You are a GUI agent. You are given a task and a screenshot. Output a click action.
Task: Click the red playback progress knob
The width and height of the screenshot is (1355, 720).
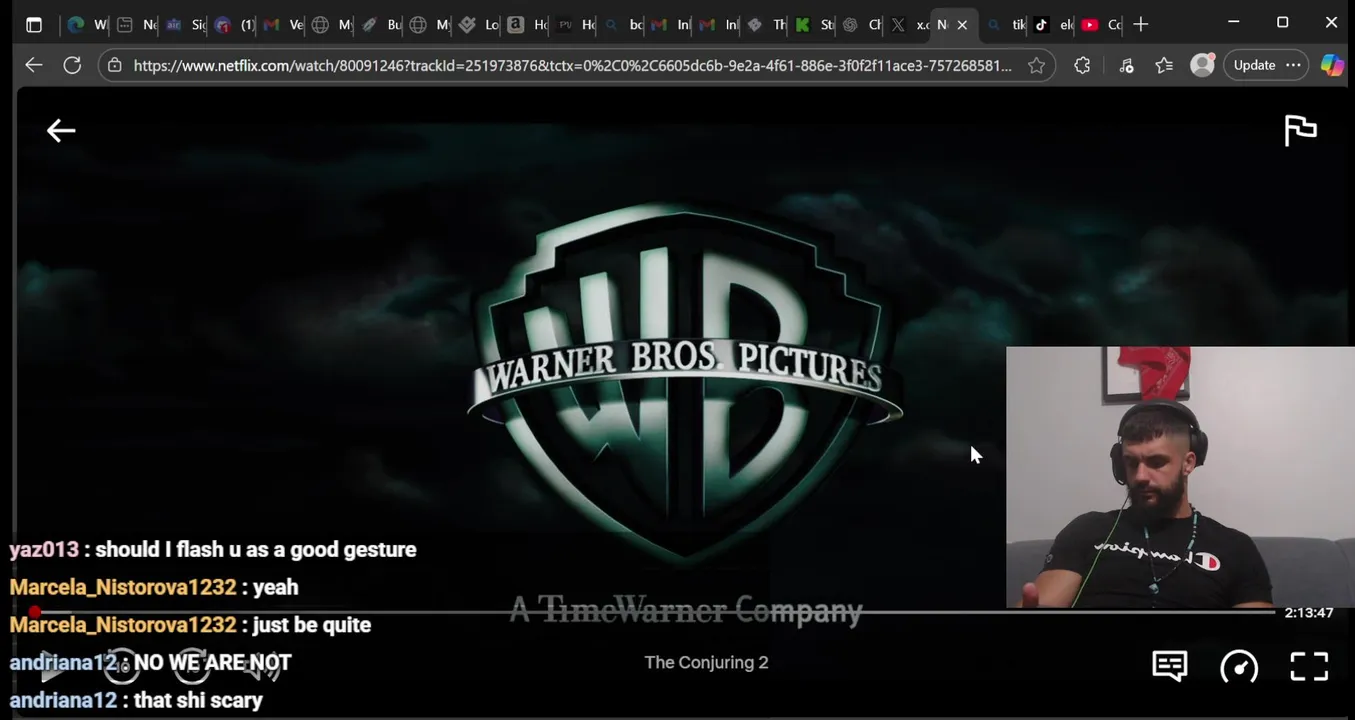pos(34,611)
